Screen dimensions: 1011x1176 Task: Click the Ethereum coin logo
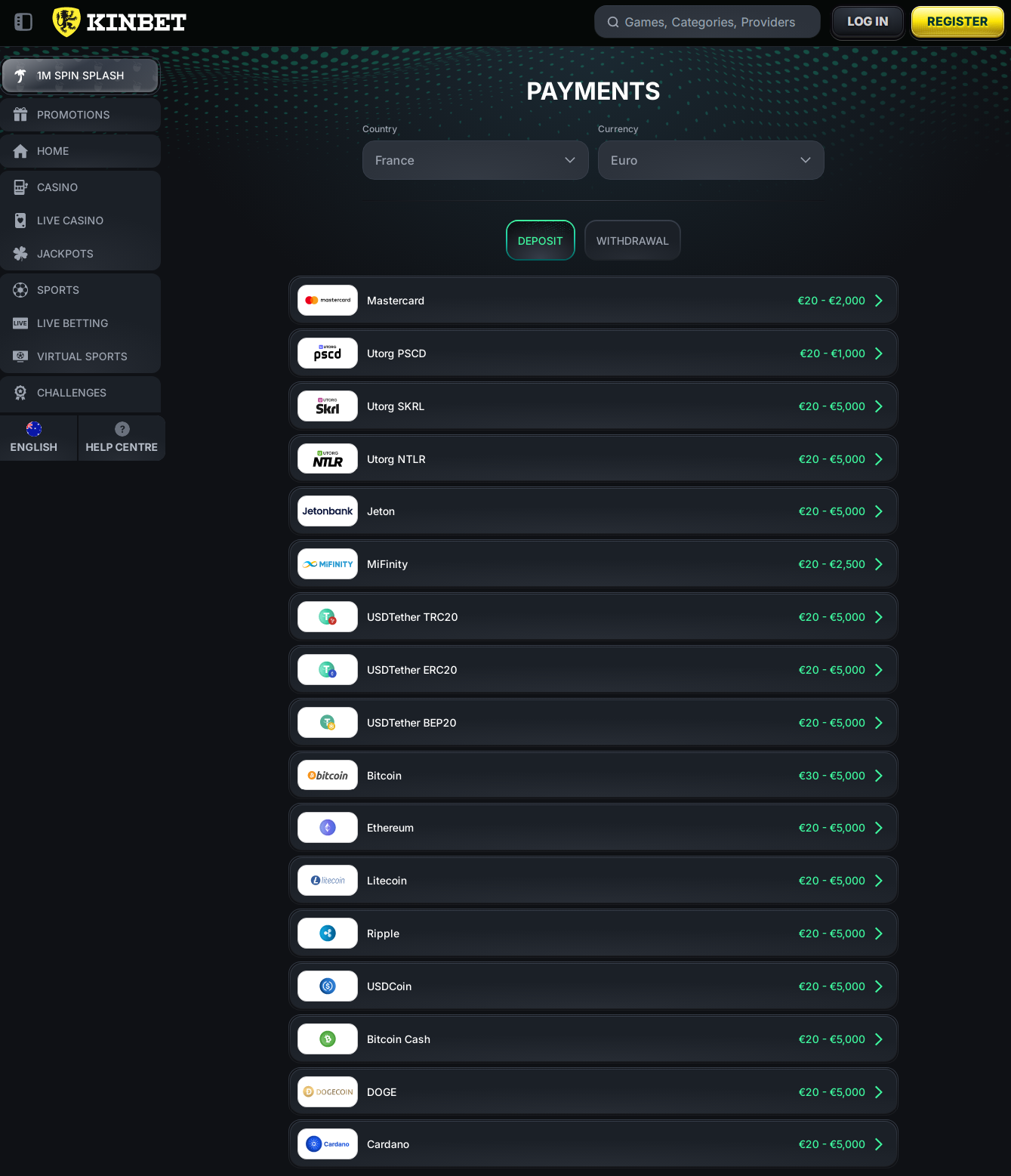(x=328, y=828)
